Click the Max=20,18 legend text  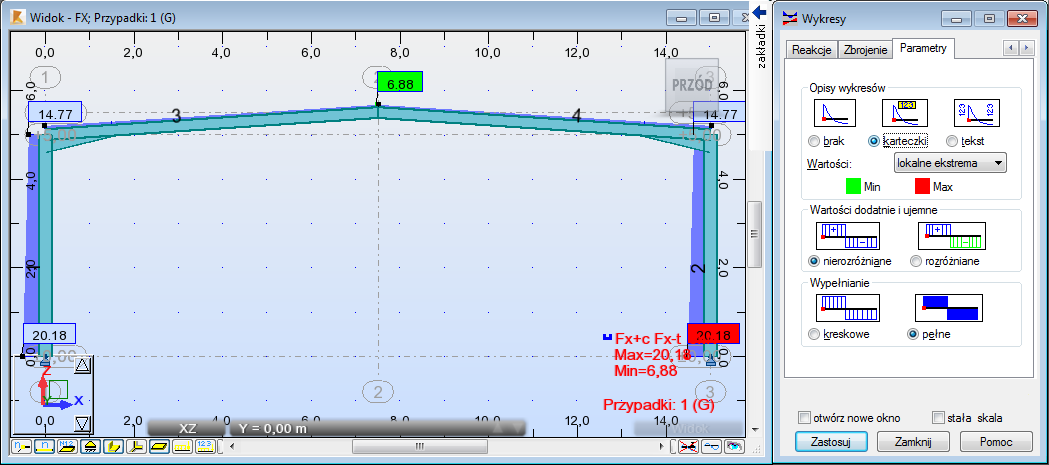651,354
